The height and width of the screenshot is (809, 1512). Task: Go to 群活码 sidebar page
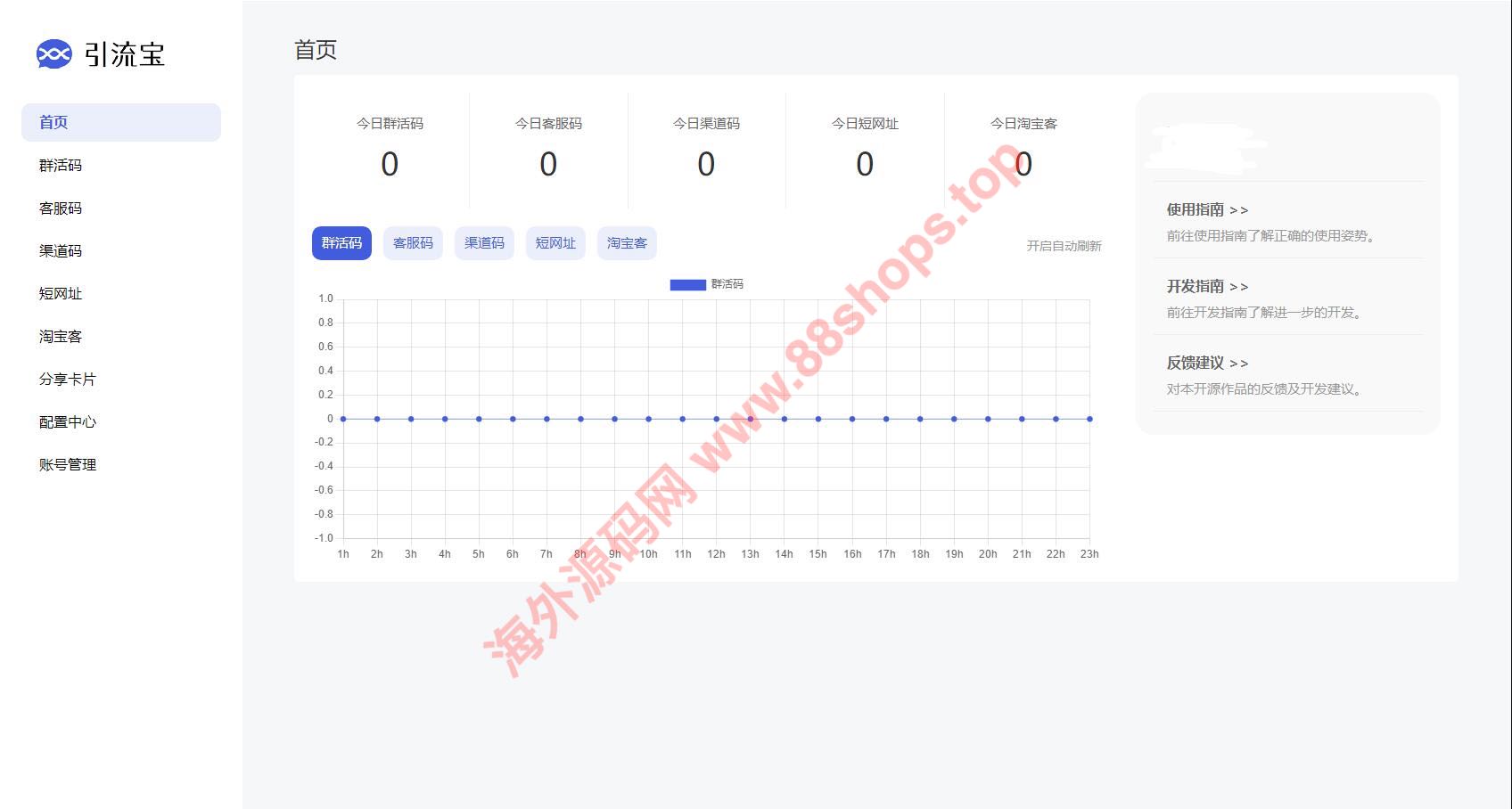[x=61, y=166]
